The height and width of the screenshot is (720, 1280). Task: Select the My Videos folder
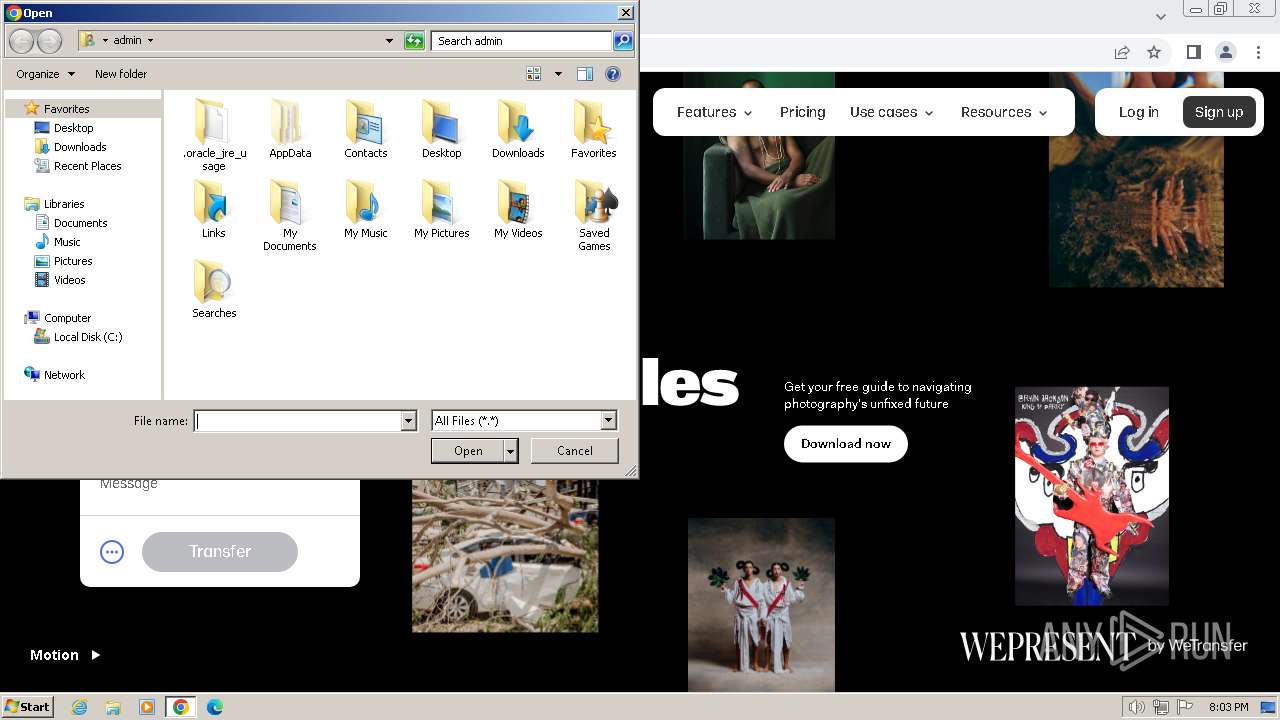(x=518, y=209)
